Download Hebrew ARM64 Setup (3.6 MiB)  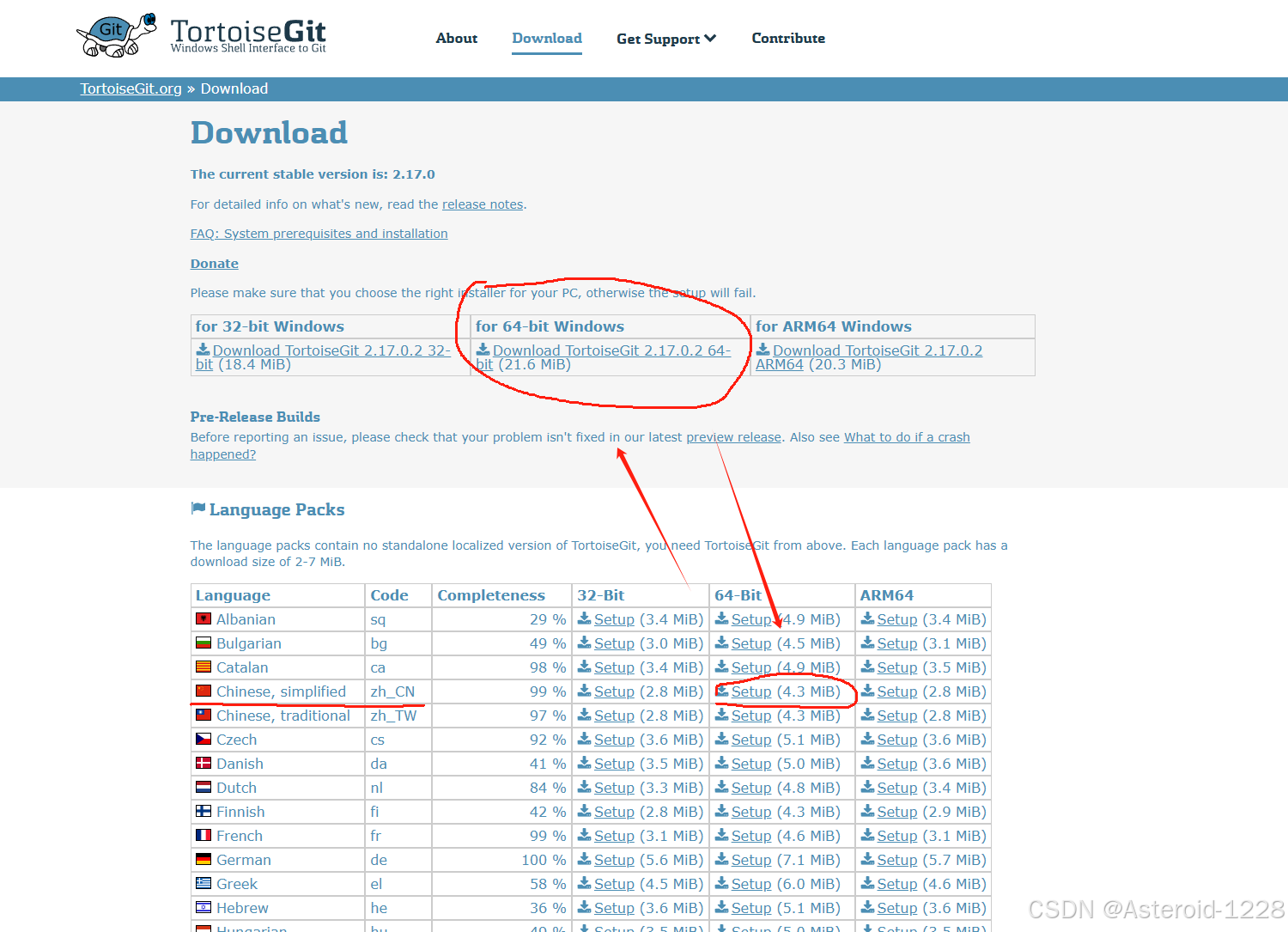click(897, 908)
